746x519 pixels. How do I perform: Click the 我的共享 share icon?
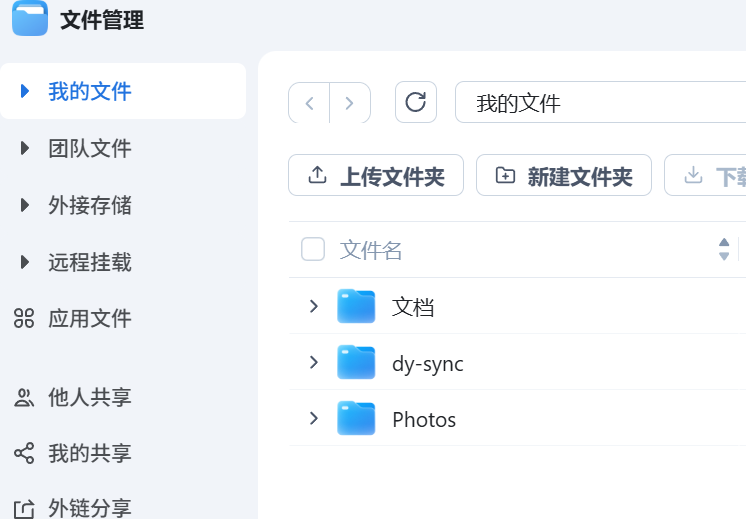pos(24,453)
